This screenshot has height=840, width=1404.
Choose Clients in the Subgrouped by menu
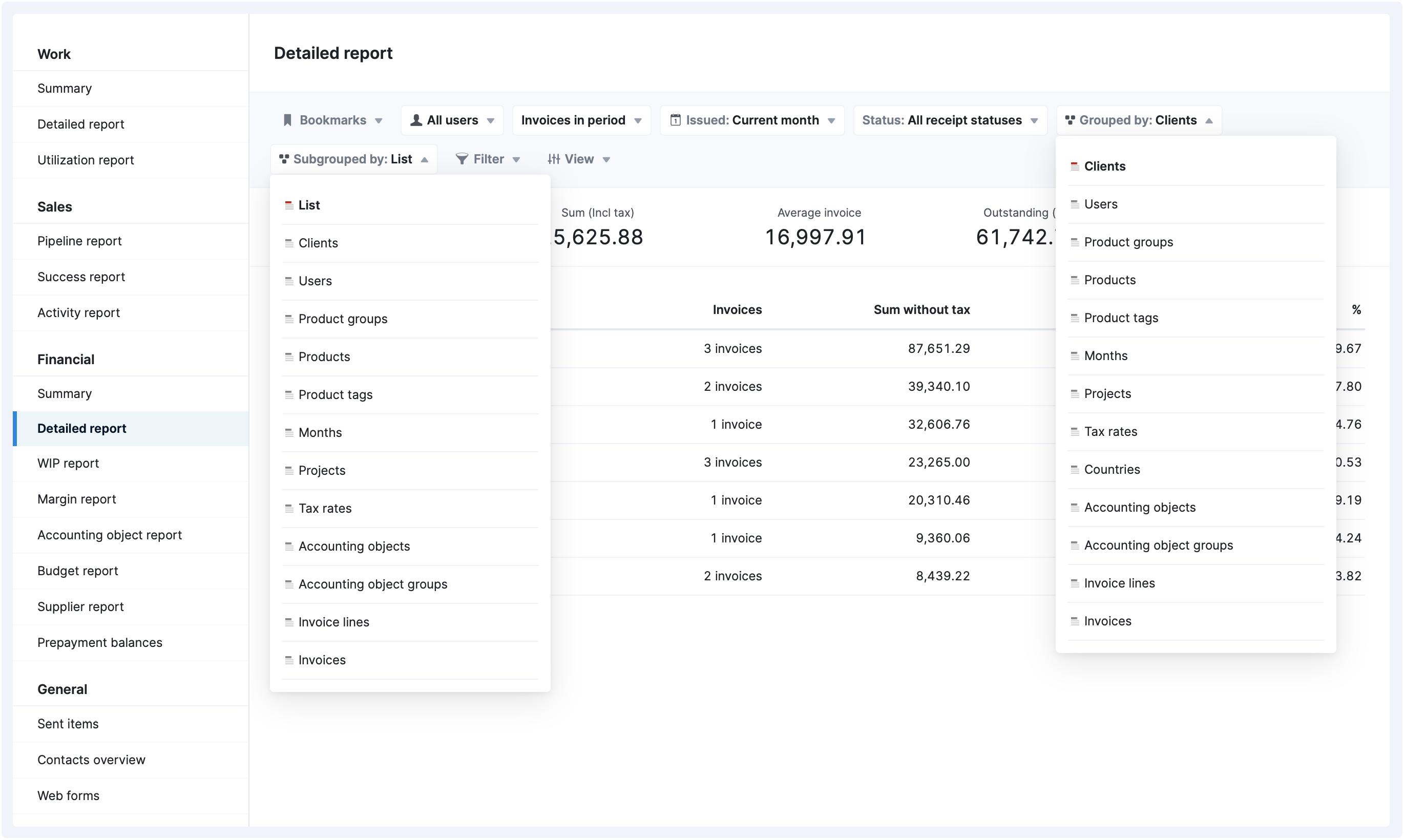click(410, 243)
